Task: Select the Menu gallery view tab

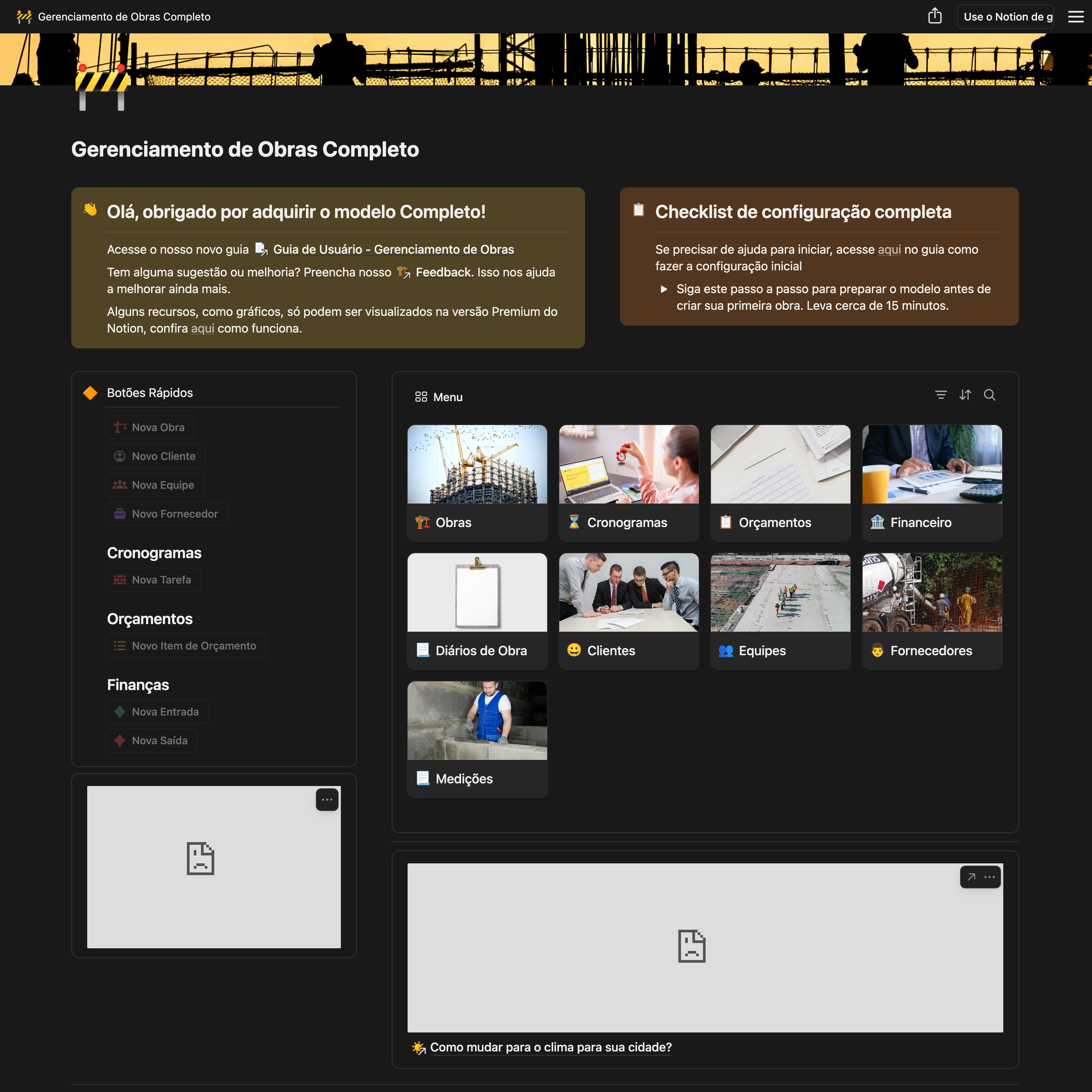Action: pyautogui.click(x=439, y=397)
